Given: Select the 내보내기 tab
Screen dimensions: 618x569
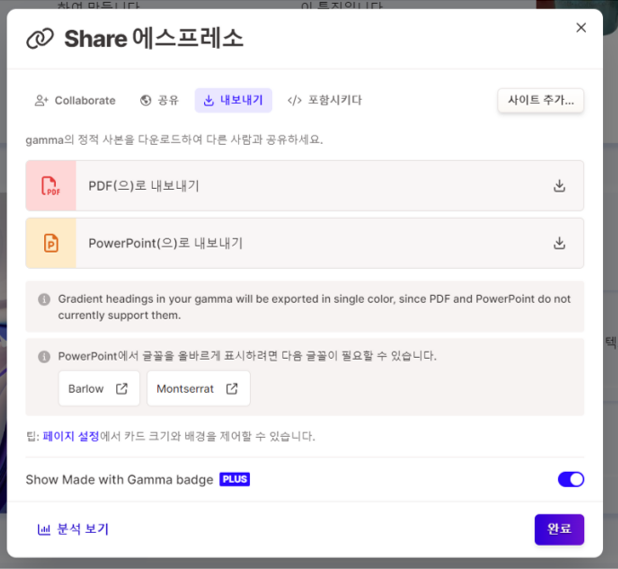Looking at the screenshot, I should 233,100.
